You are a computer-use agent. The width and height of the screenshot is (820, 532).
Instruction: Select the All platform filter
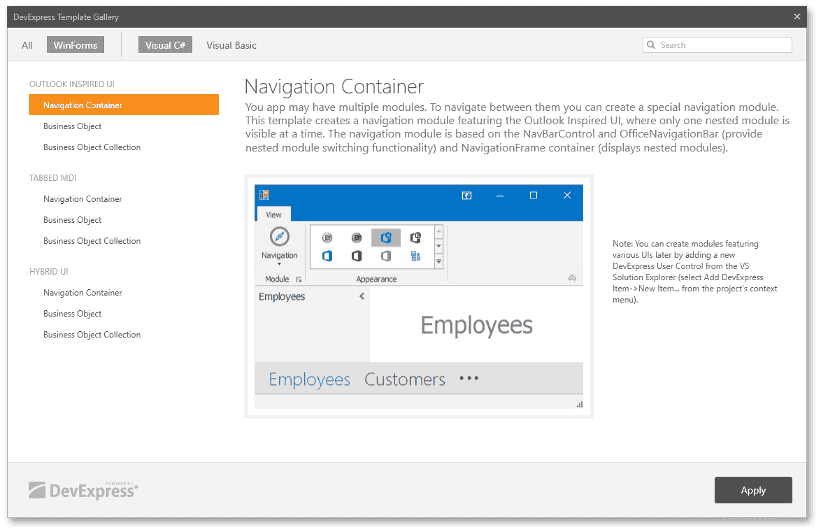(27, 46)
